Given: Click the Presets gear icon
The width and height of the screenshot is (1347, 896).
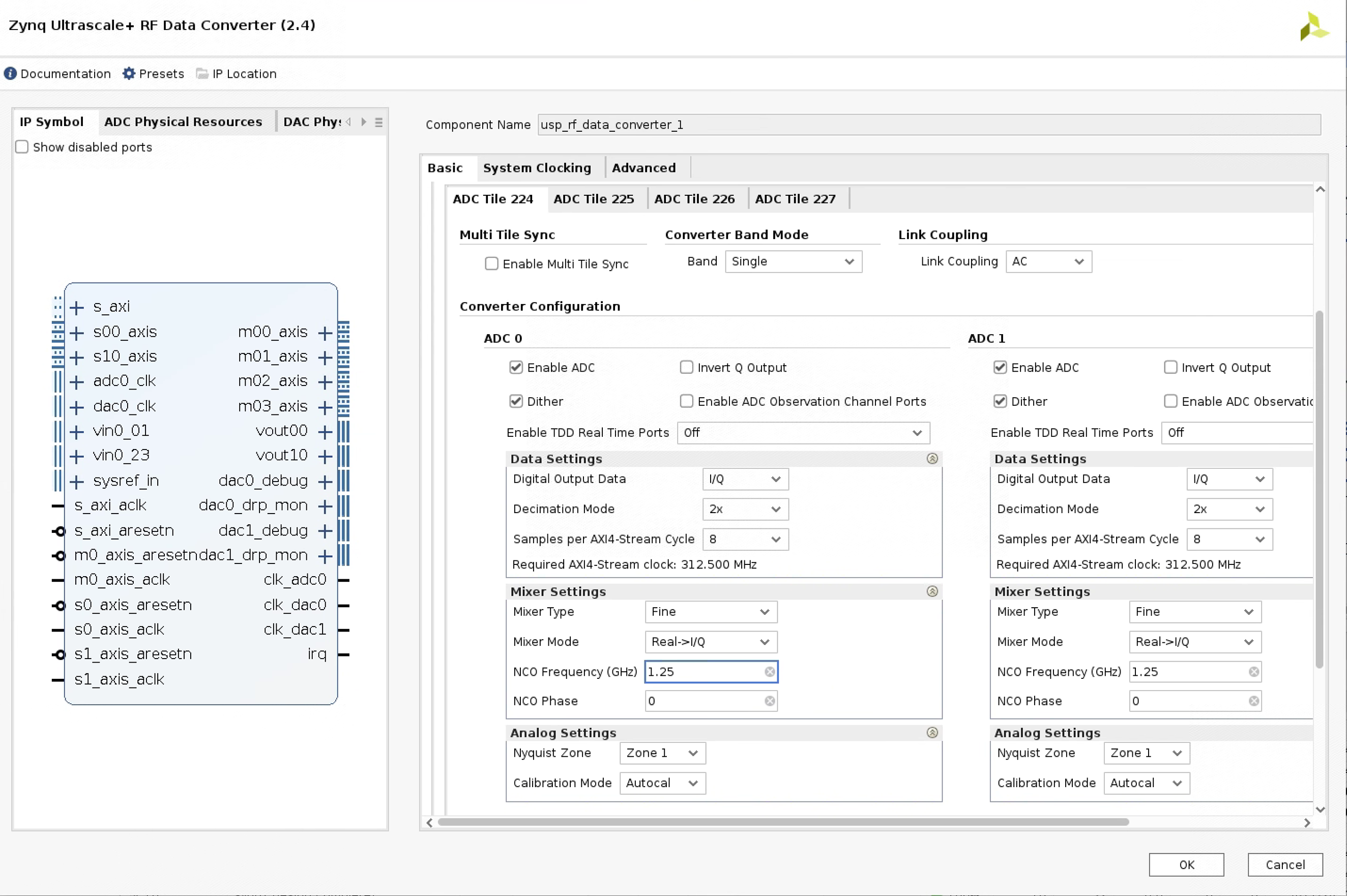Looking at the screenshot, I should pyautogui.click(x=129, y=74).
